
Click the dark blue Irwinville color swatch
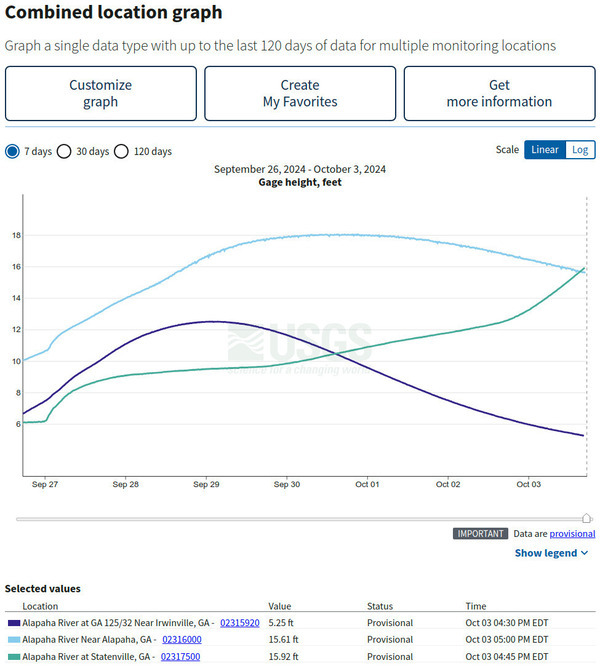pyautogui.click(x=14, y=623)
